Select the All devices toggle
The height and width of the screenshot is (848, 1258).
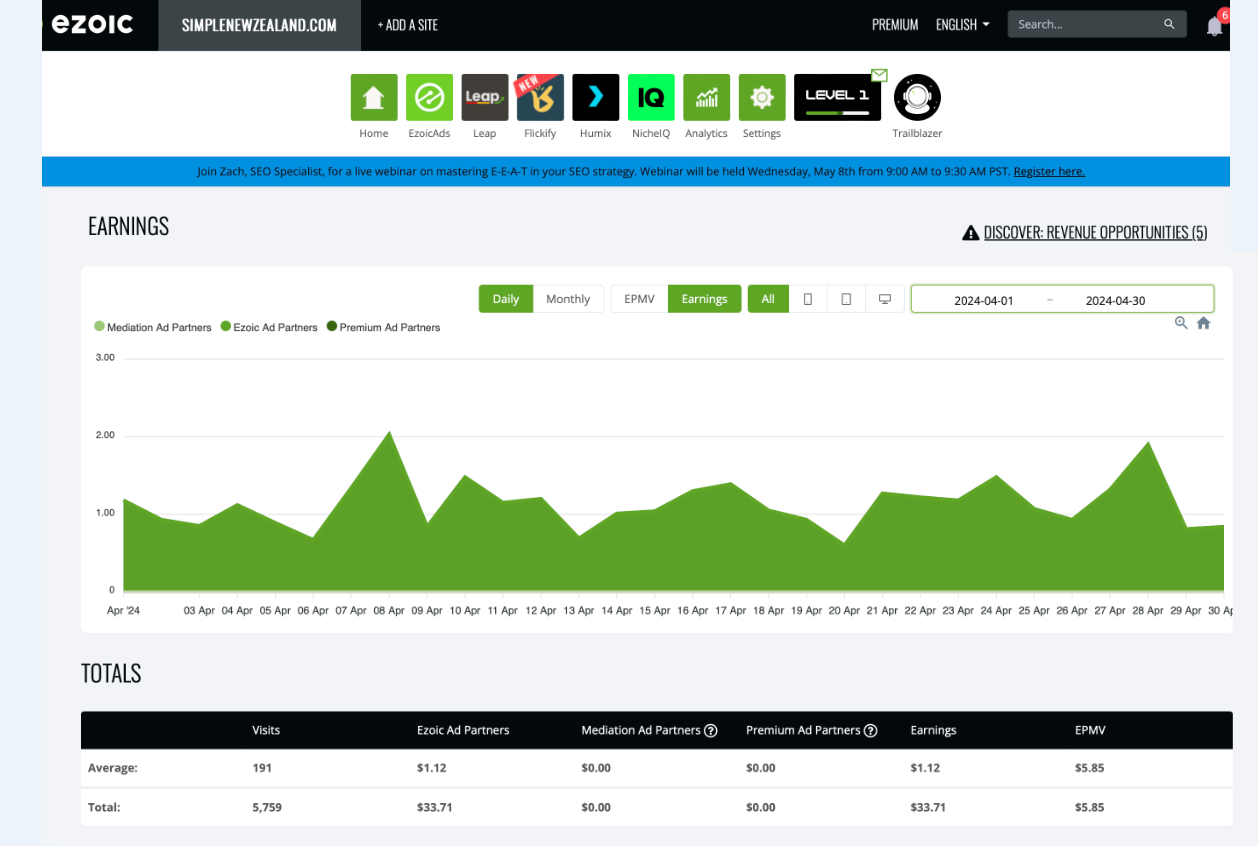(768, 299)
